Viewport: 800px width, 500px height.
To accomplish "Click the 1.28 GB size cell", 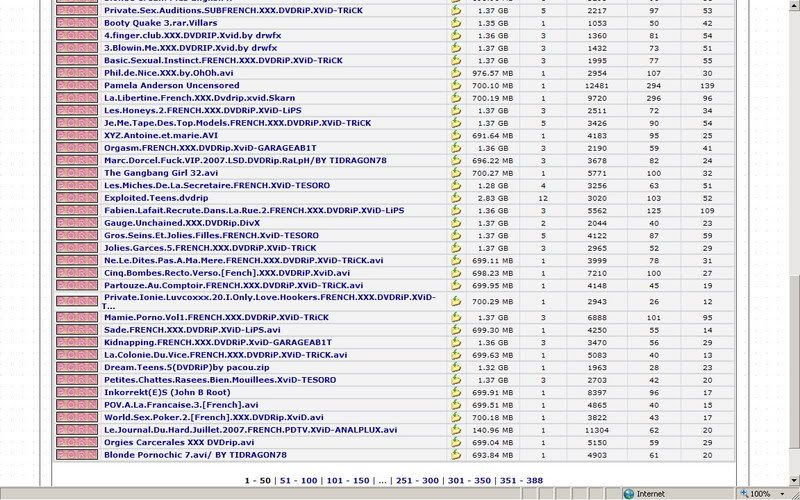I will coord(493,185).
